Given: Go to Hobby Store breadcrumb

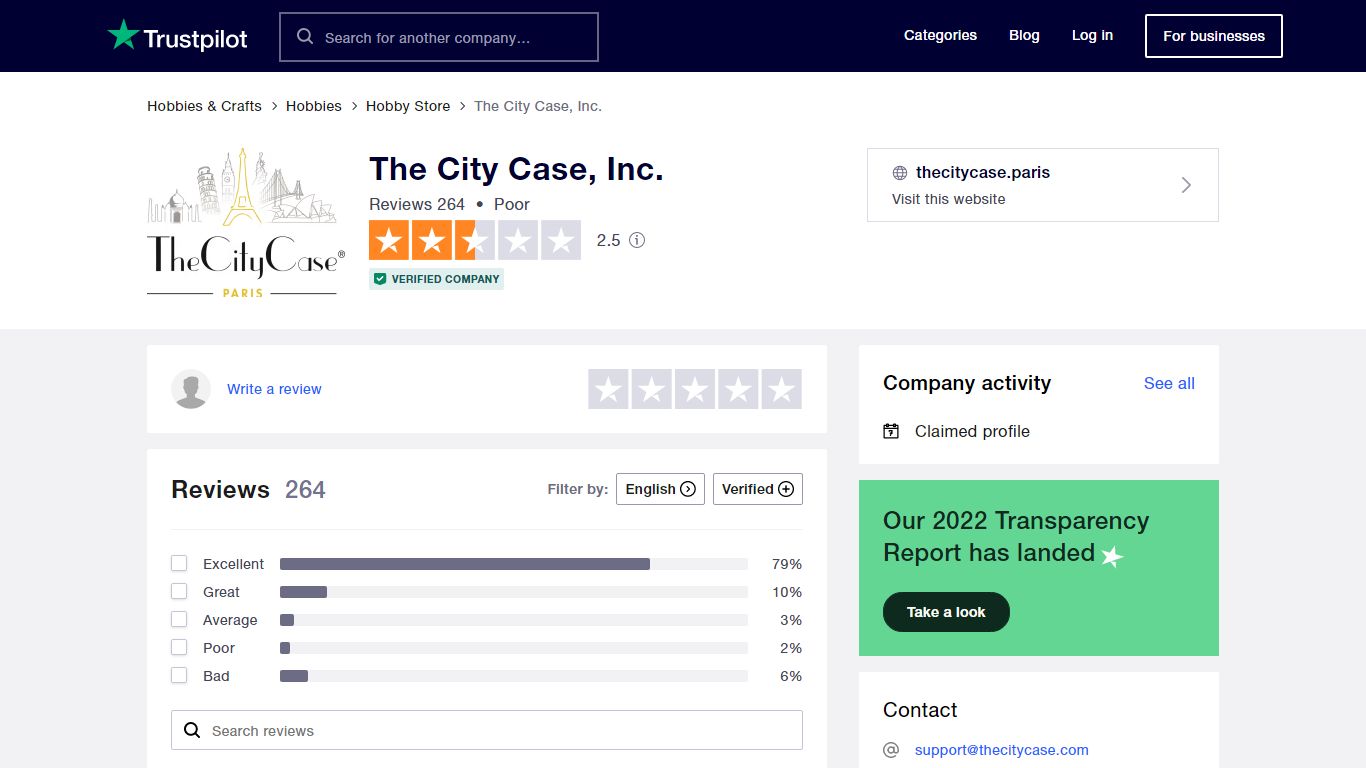Looking at the screenshot, I should pyautogui.click(x=408, y=106).
